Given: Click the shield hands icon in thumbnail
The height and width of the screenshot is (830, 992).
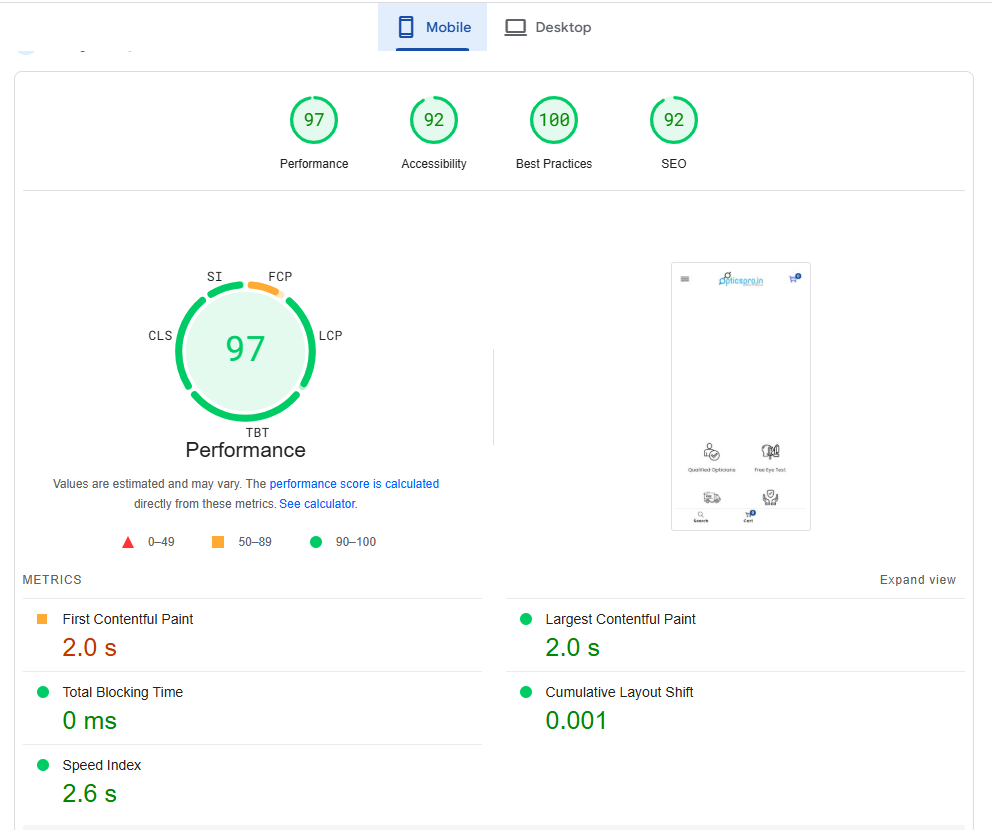Looking at the screenshot, I should pyautogui.click(x=770, y=498).
